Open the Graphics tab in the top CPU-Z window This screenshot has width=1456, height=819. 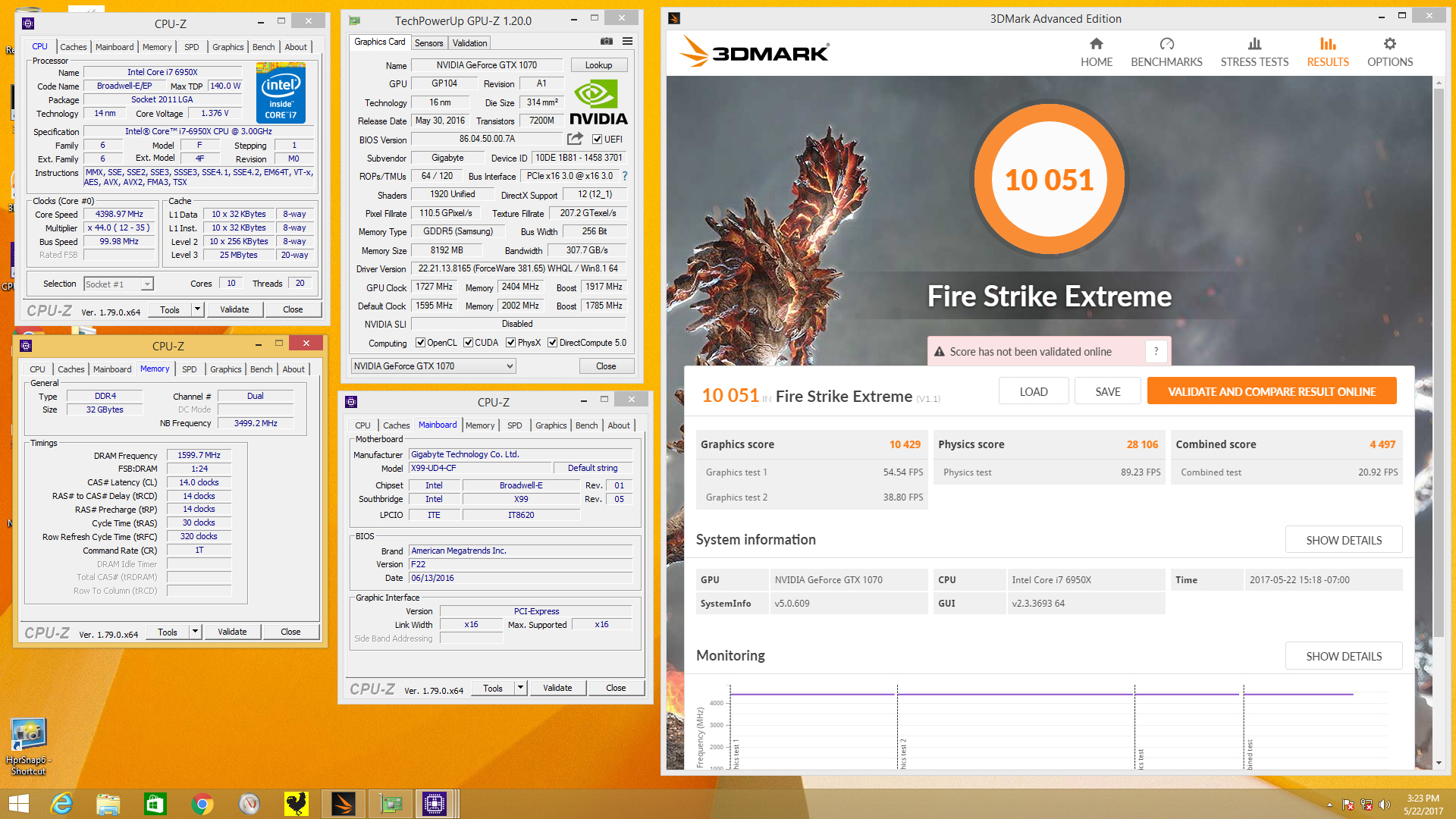click(x=228, y=47)
